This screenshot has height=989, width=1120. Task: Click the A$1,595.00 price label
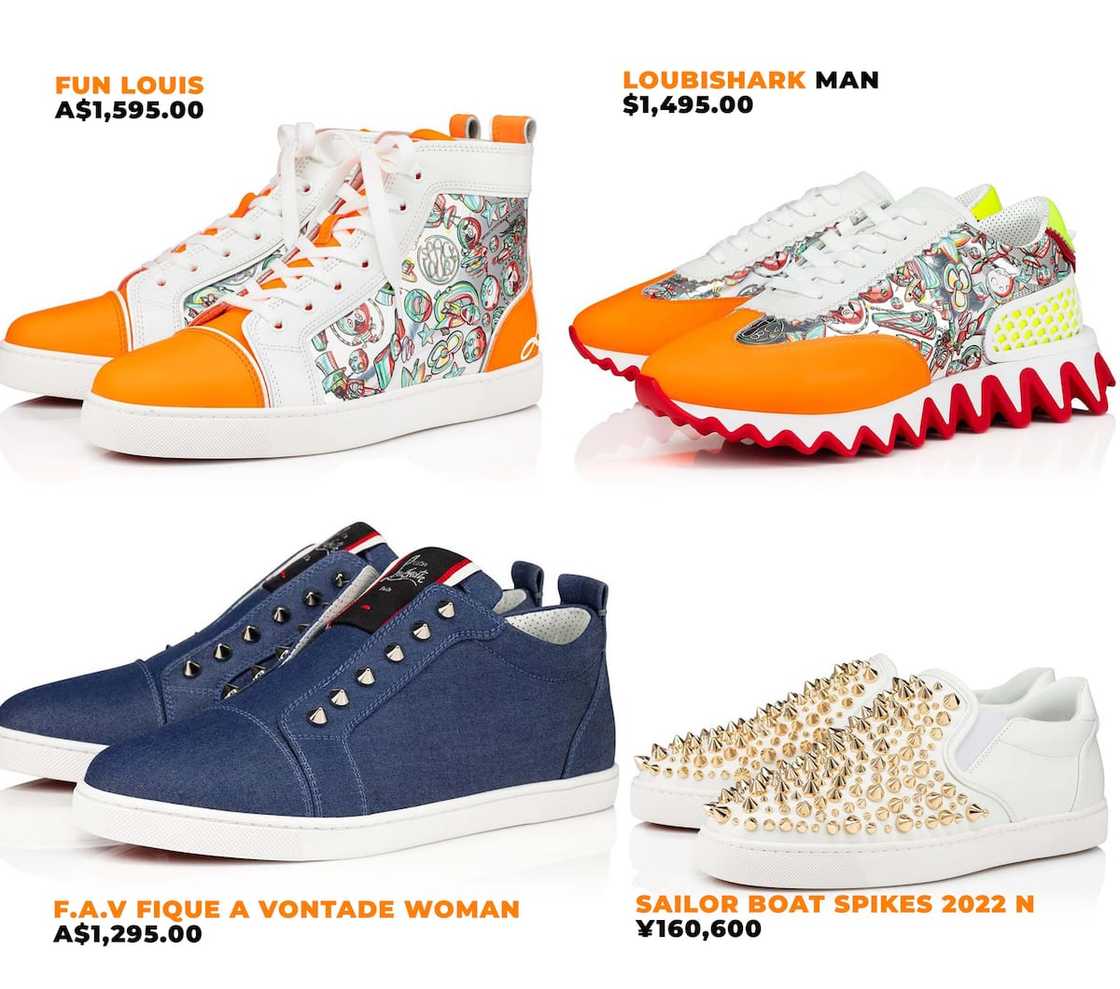click(x=129, y=110)
